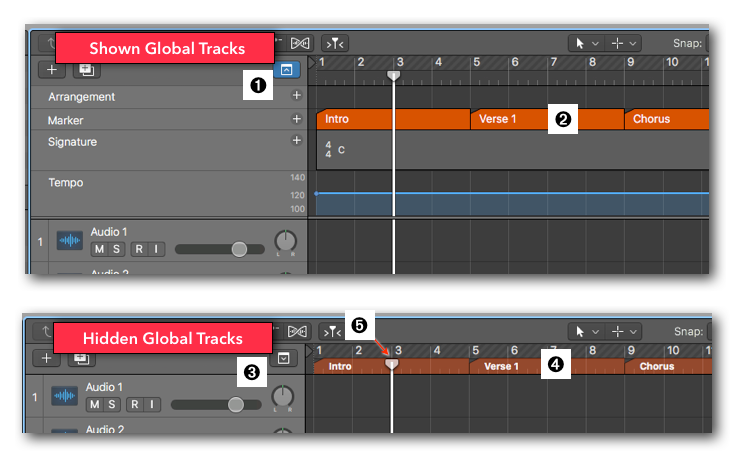Open the pointer tool menu in the upper toolbar

tap(585, 43)
